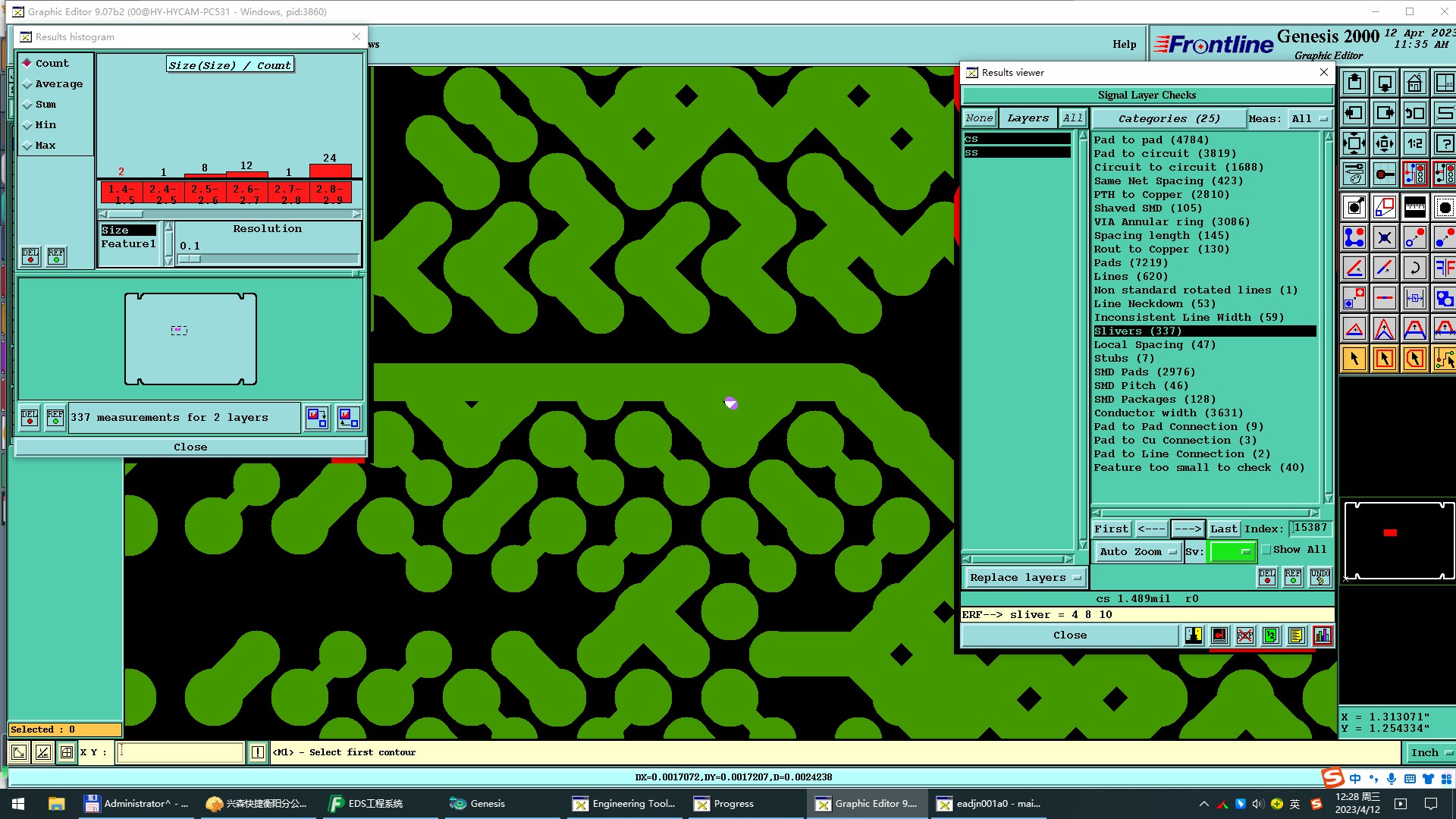Click the question mark help icon
The height and width of the screenshot is (819, 1456).
click(x=1444, y=143)
